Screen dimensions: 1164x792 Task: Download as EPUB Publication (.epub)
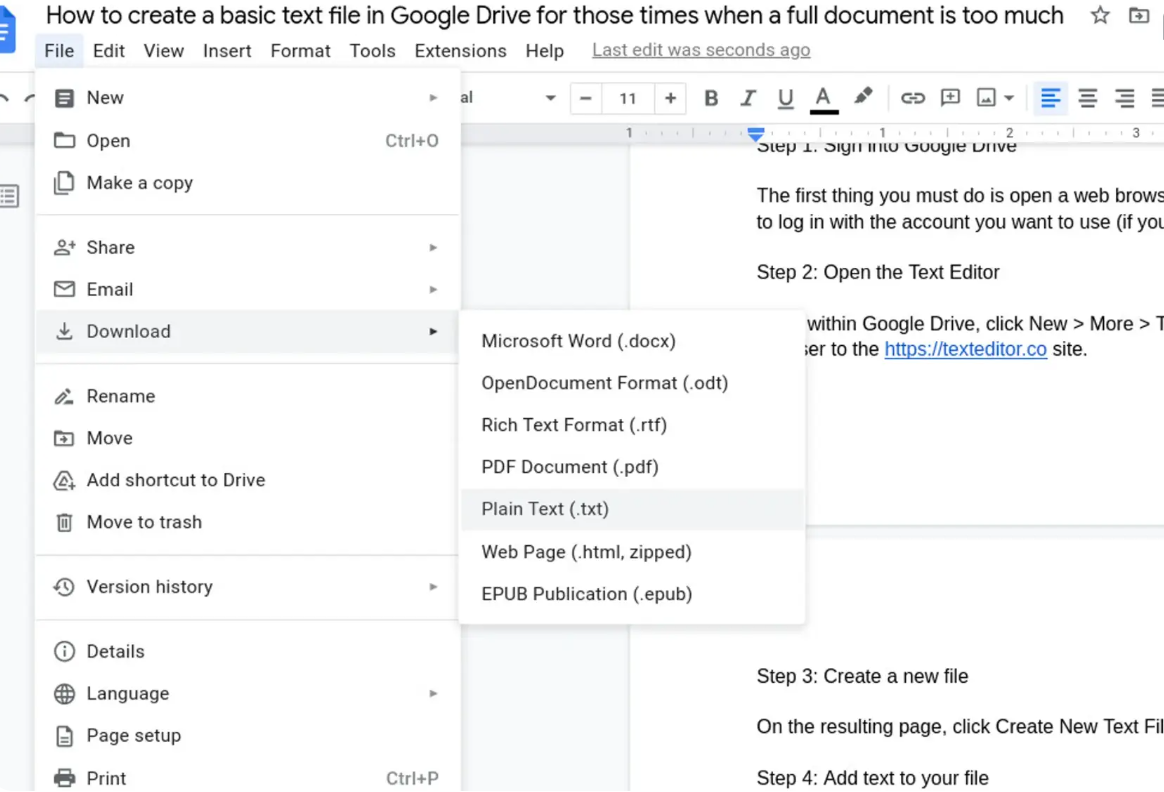tap(632, 594)
